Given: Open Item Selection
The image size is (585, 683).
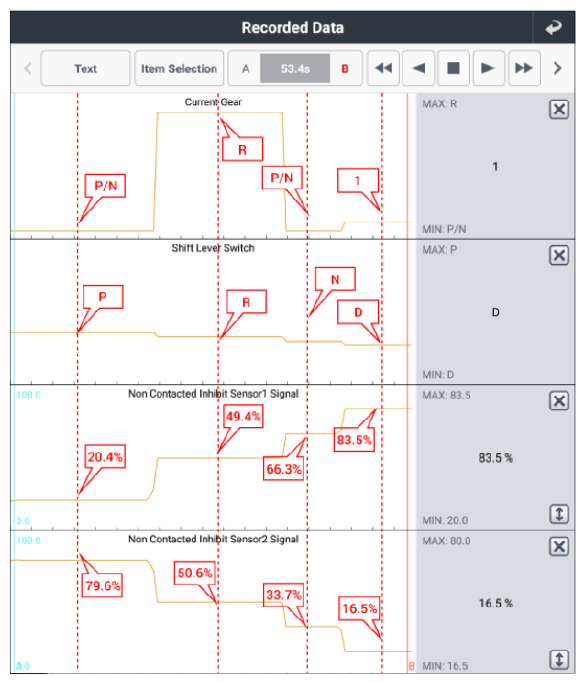Looking at the screenshot, I should (x=179, y=68).
